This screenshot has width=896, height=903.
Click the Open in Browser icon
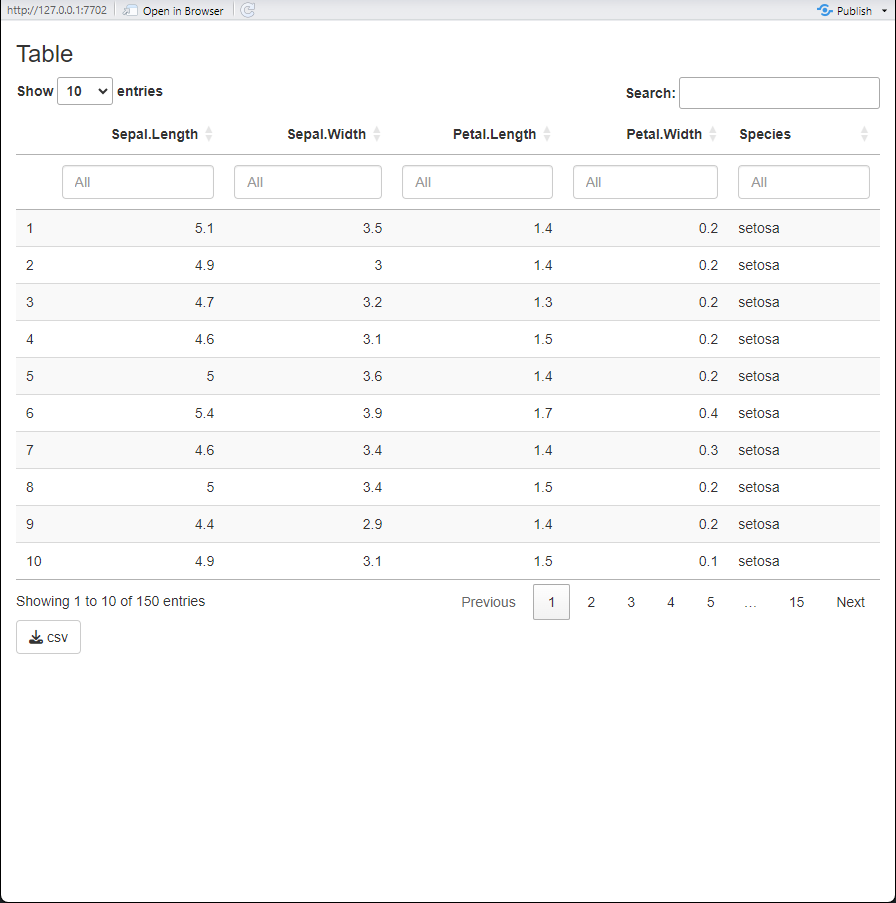(130, 10)
